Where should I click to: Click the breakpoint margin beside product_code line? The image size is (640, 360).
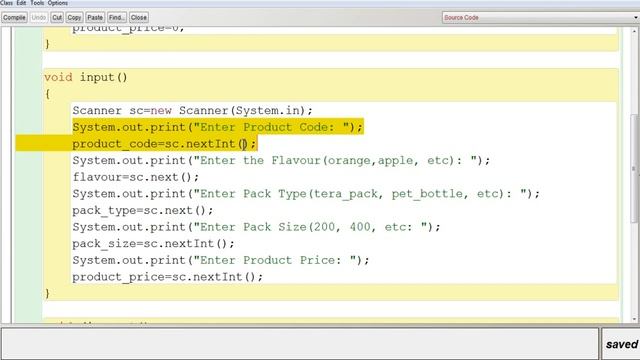29,144
